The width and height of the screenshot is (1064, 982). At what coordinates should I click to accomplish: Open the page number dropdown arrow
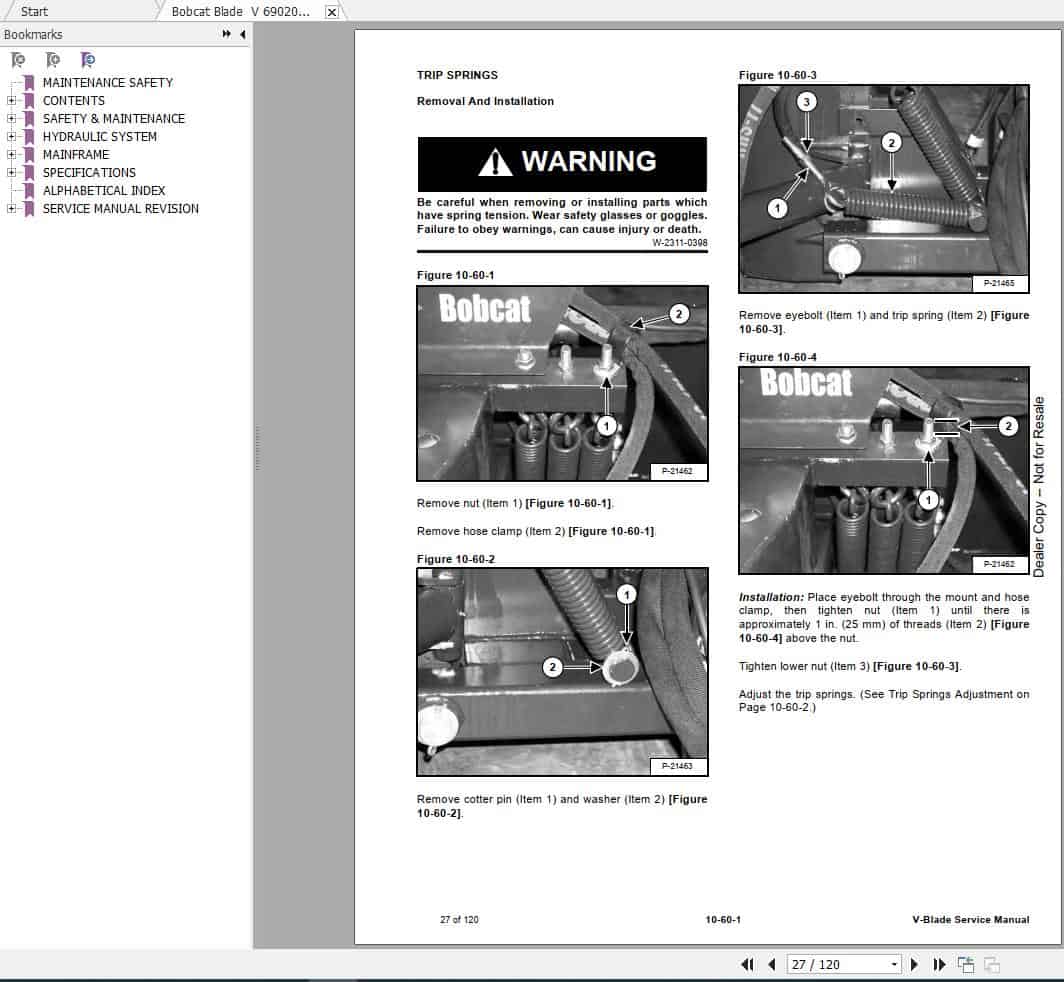click(893, 964)
